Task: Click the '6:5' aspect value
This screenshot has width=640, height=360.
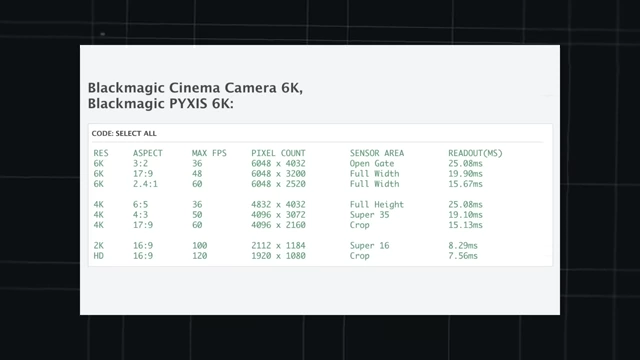Action: click(140, 204)
